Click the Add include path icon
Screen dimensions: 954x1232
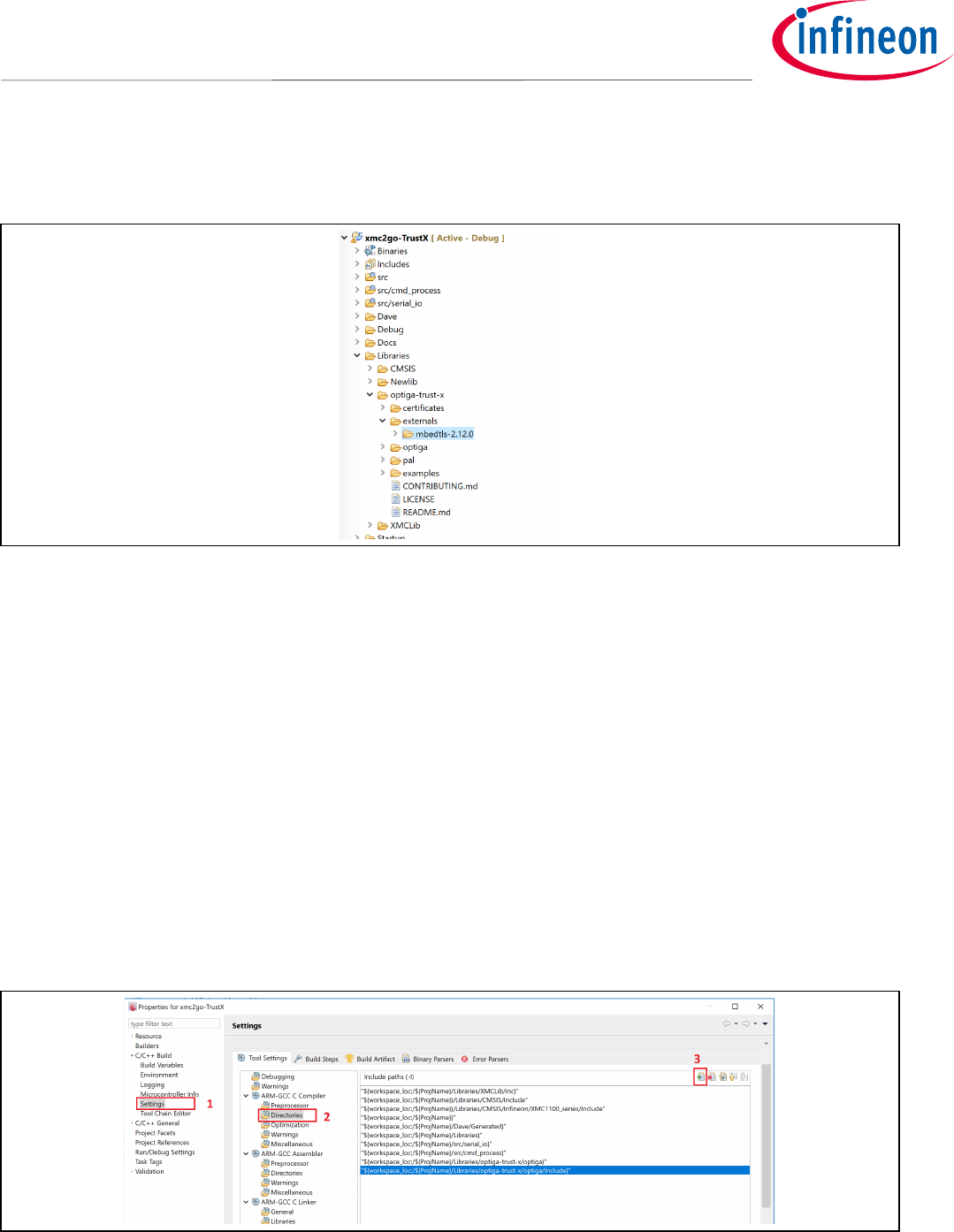pyautogui.click(x=700, y=1076)
